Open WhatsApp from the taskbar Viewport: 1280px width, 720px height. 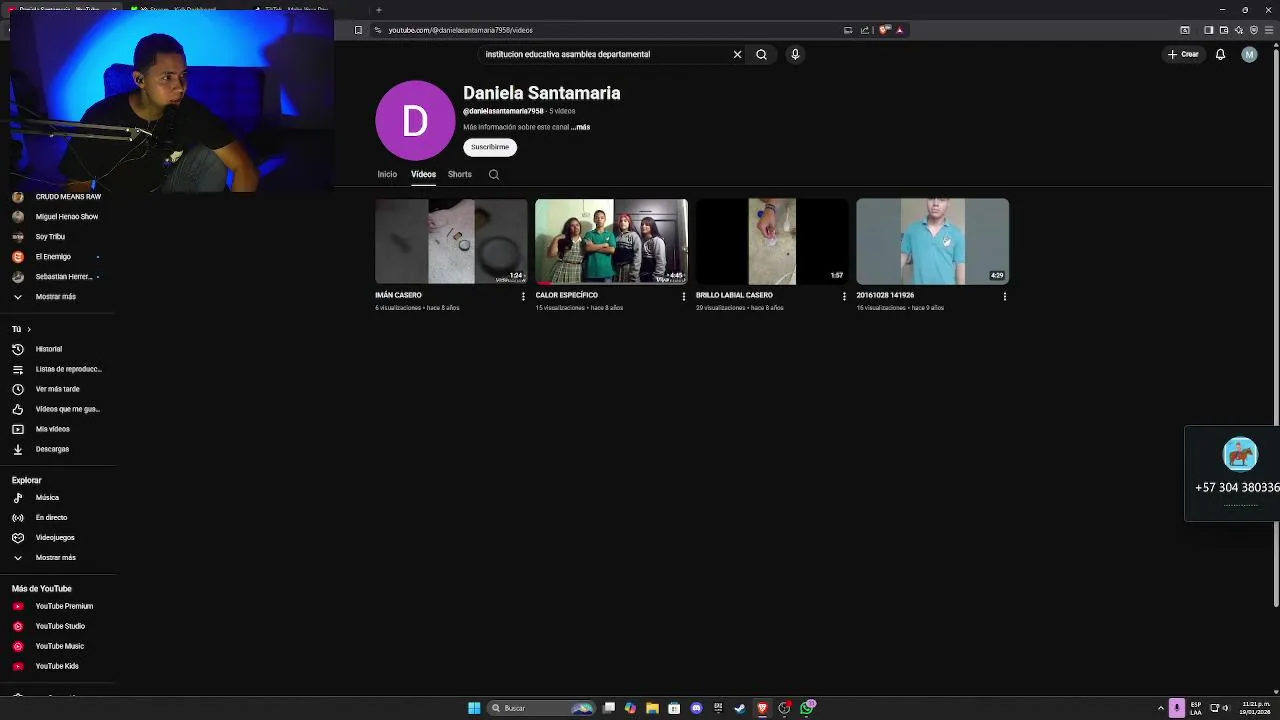tap(807, 708)
